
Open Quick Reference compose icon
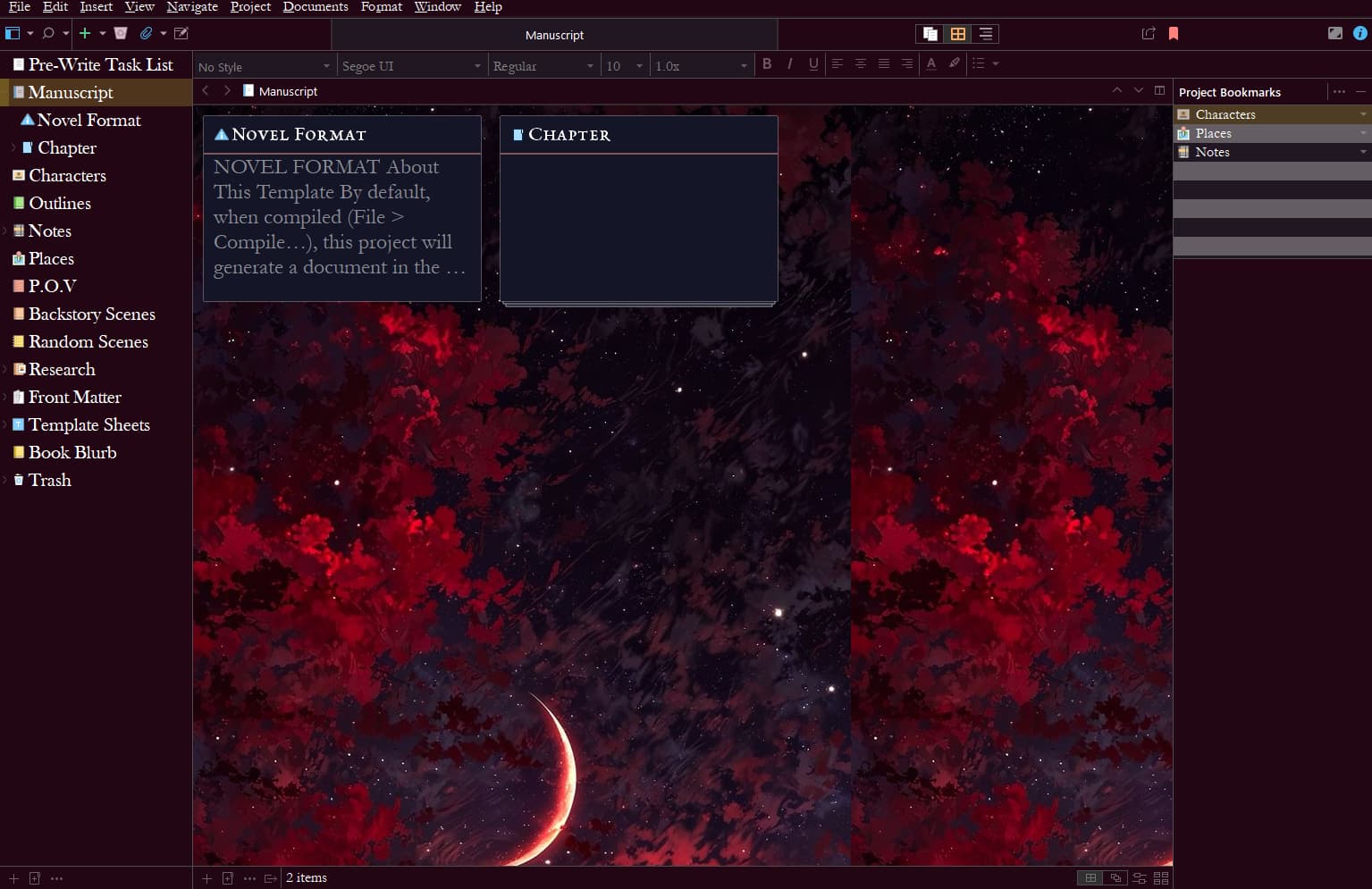pyautogui.click(x=181, y=33)
